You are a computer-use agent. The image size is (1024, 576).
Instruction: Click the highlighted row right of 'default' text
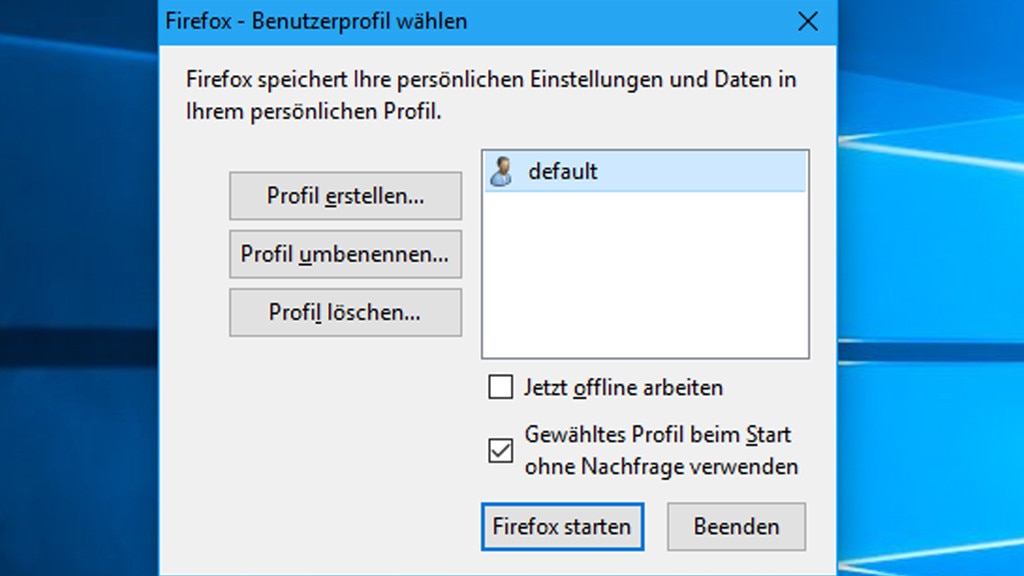(700, 172)
